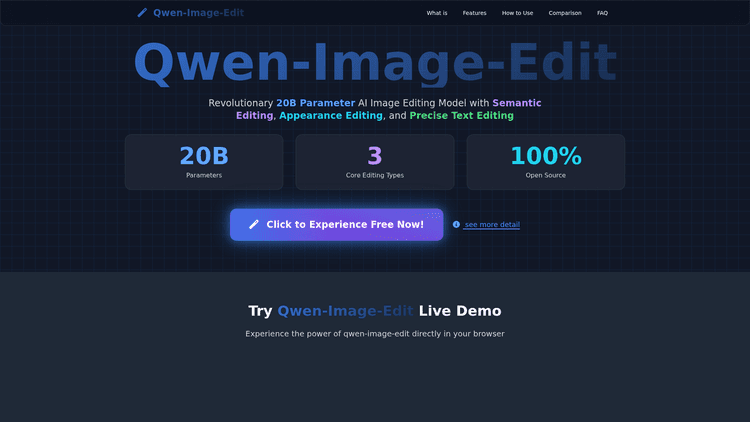Click the Try Qwen-Image-Edit Live Demo heading

[x=375, y=311]
